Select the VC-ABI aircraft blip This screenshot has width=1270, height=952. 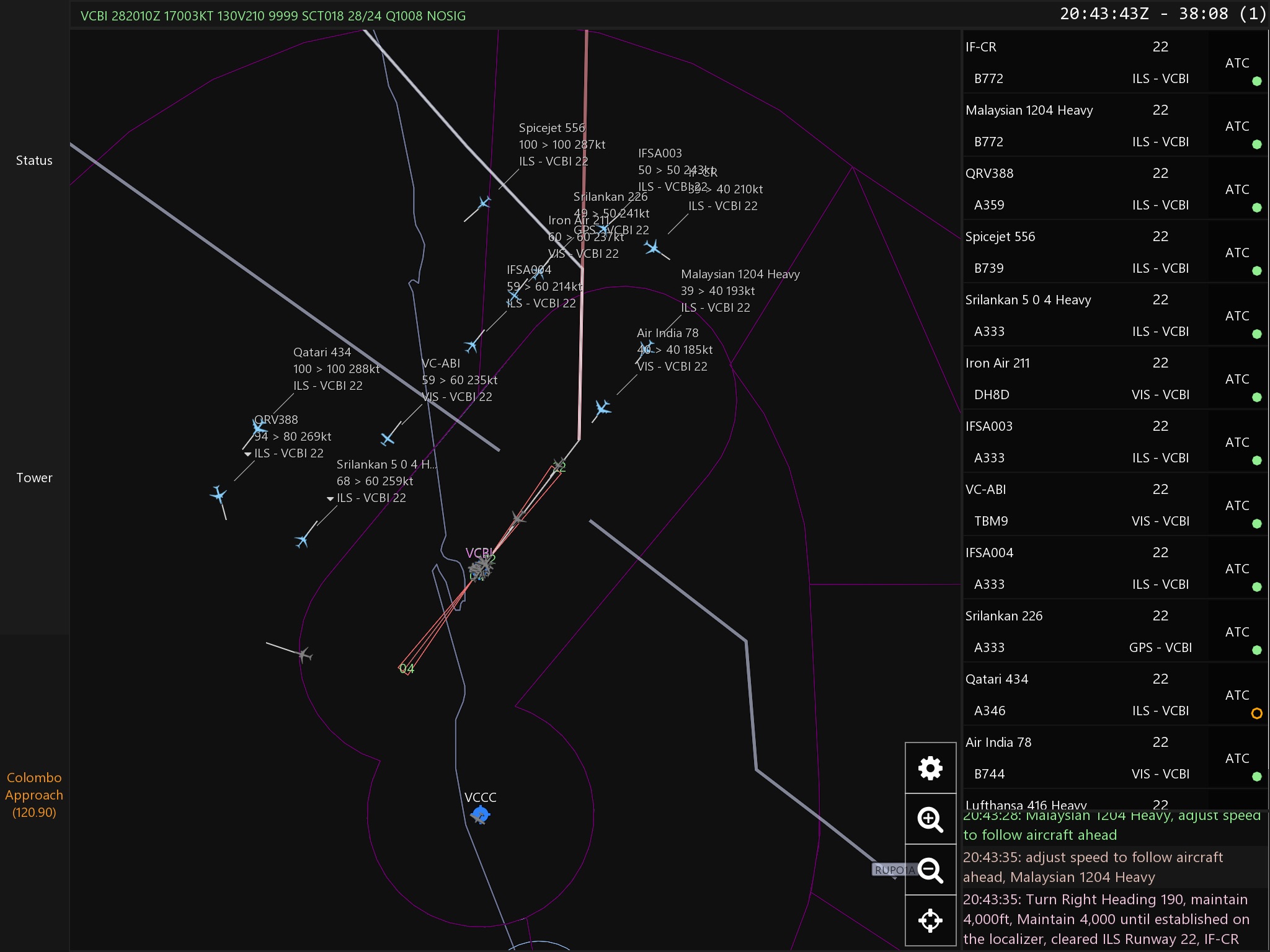pyautogui.click(x=388, y=439)
